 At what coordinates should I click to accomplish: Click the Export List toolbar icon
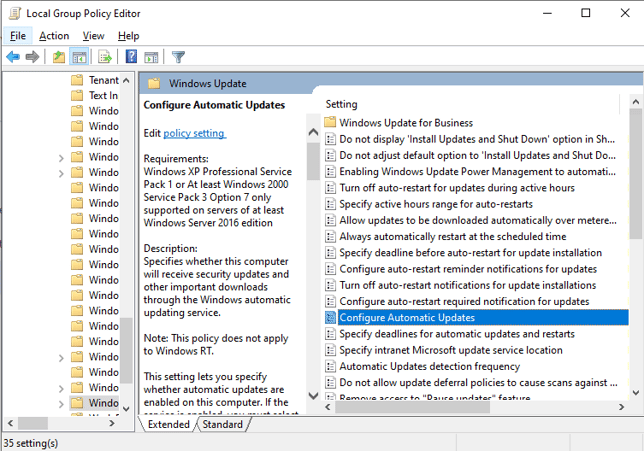click(x=105, y=57)
